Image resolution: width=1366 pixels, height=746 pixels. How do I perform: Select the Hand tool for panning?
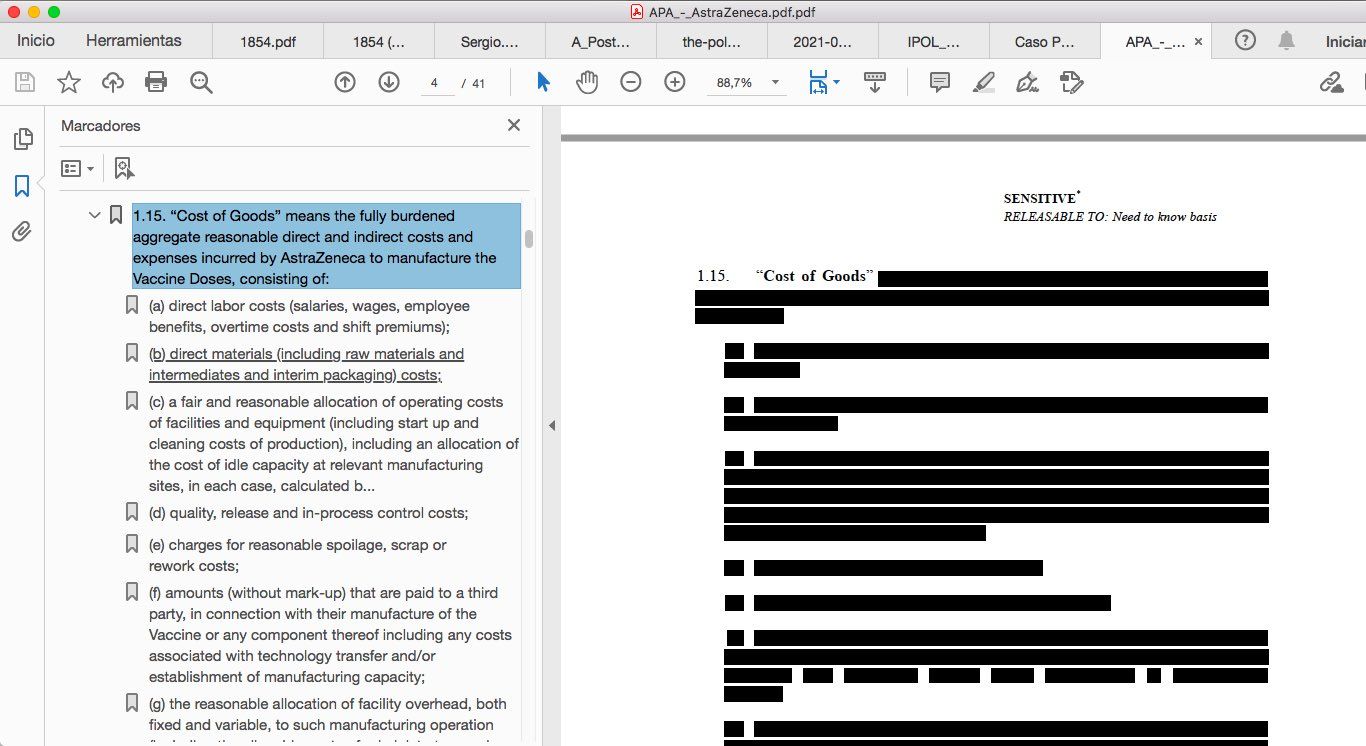click(587, 82)
